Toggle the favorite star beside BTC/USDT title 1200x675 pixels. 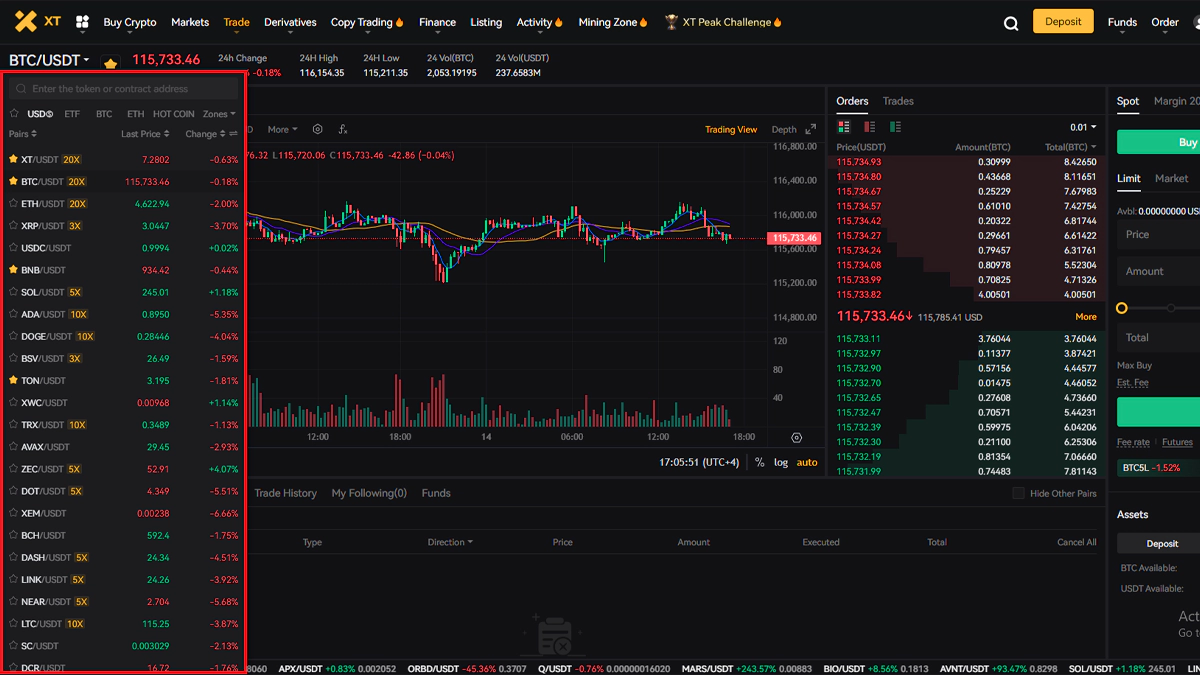click(x=110, y=62)
